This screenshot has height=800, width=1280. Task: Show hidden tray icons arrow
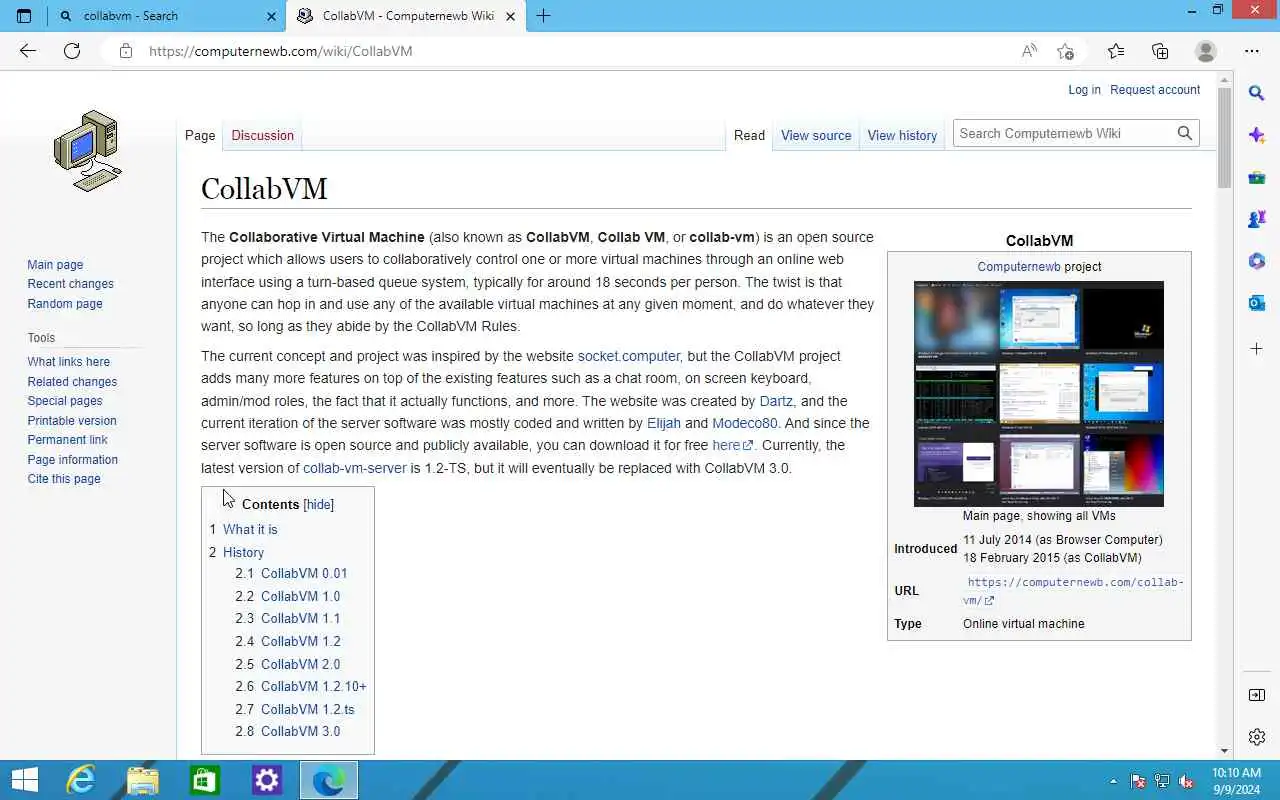point(1113,781)
